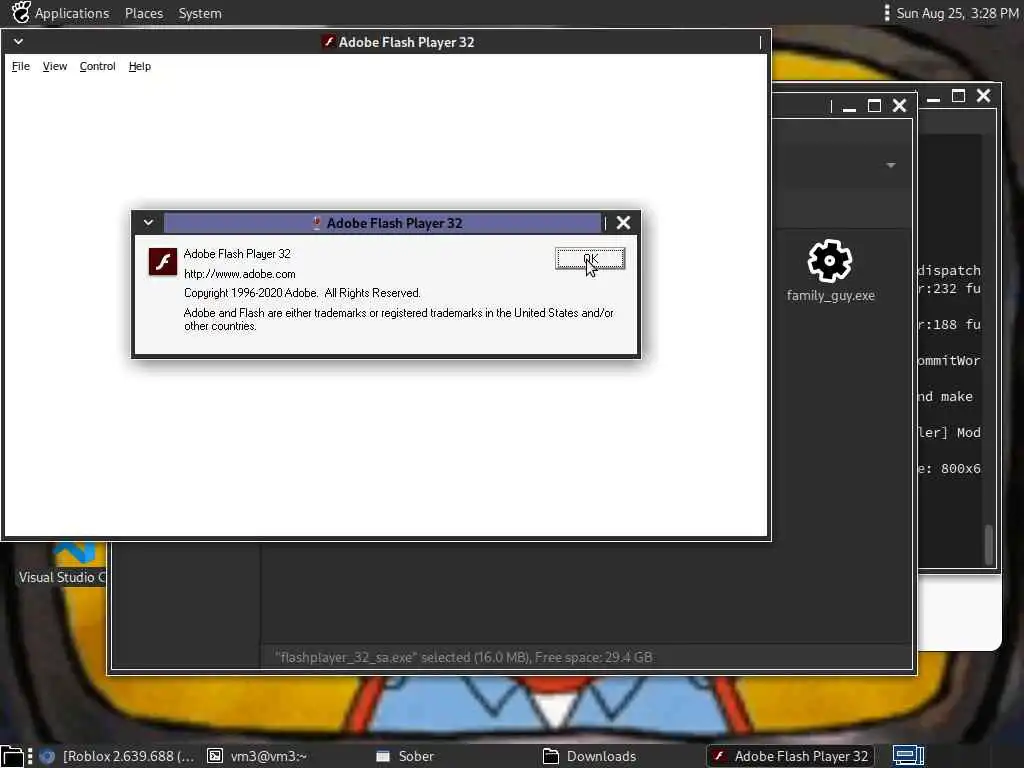The height and width of the screenshot is (768, 1024).
Task: Click the terminal icon beside vm3@vm3 entry
Action: (x=215, y=756)
